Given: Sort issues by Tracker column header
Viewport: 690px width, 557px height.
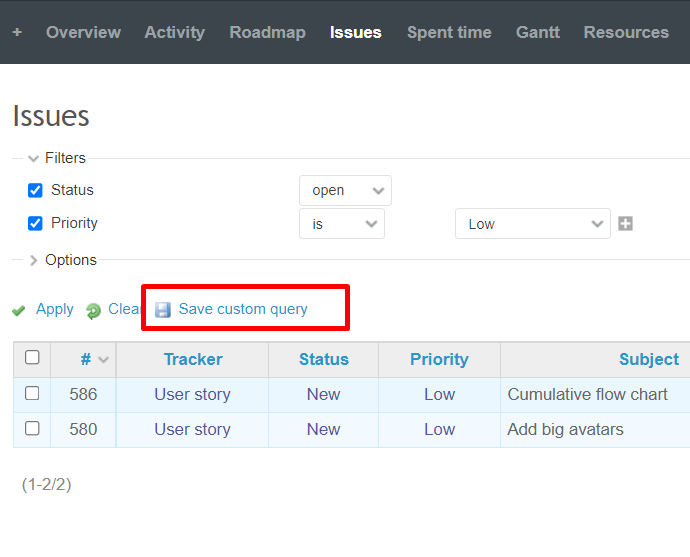Looking at the screenshot, I should 193,359.
